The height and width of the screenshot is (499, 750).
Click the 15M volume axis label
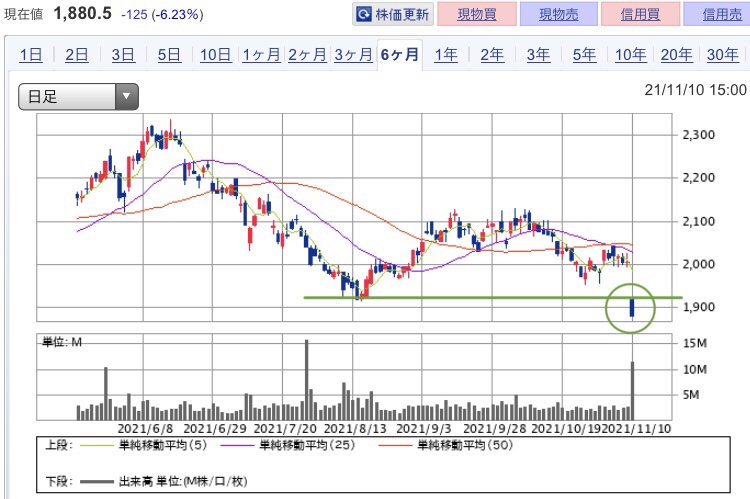(695, 343)
